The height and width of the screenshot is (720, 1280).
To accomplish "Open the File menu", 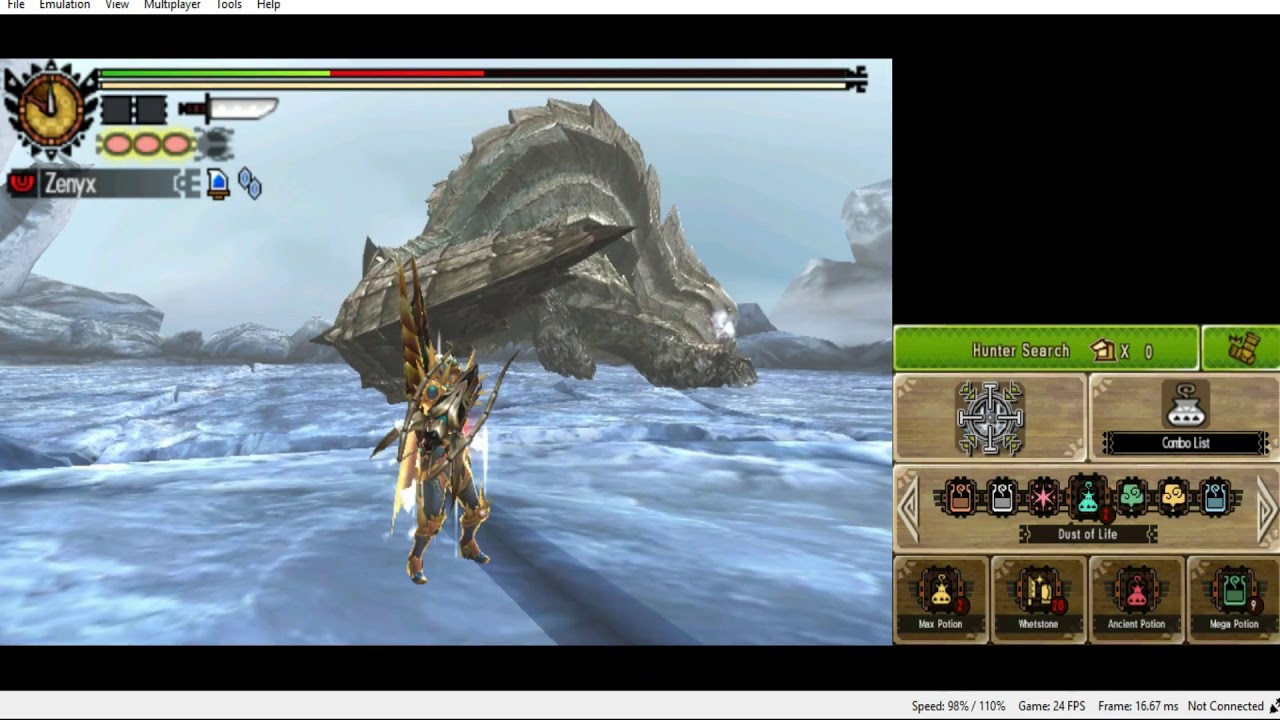I will (x=16, y=5).
